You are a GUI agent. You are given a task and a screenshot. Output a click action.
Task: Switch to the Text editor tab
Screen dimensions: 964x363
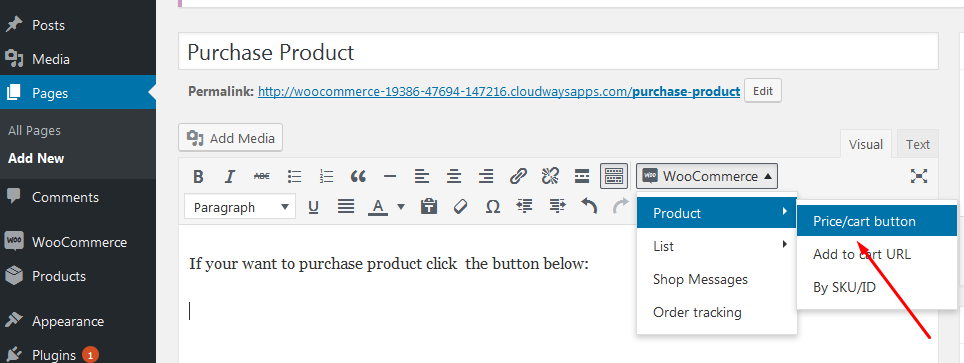pos(917,145)
